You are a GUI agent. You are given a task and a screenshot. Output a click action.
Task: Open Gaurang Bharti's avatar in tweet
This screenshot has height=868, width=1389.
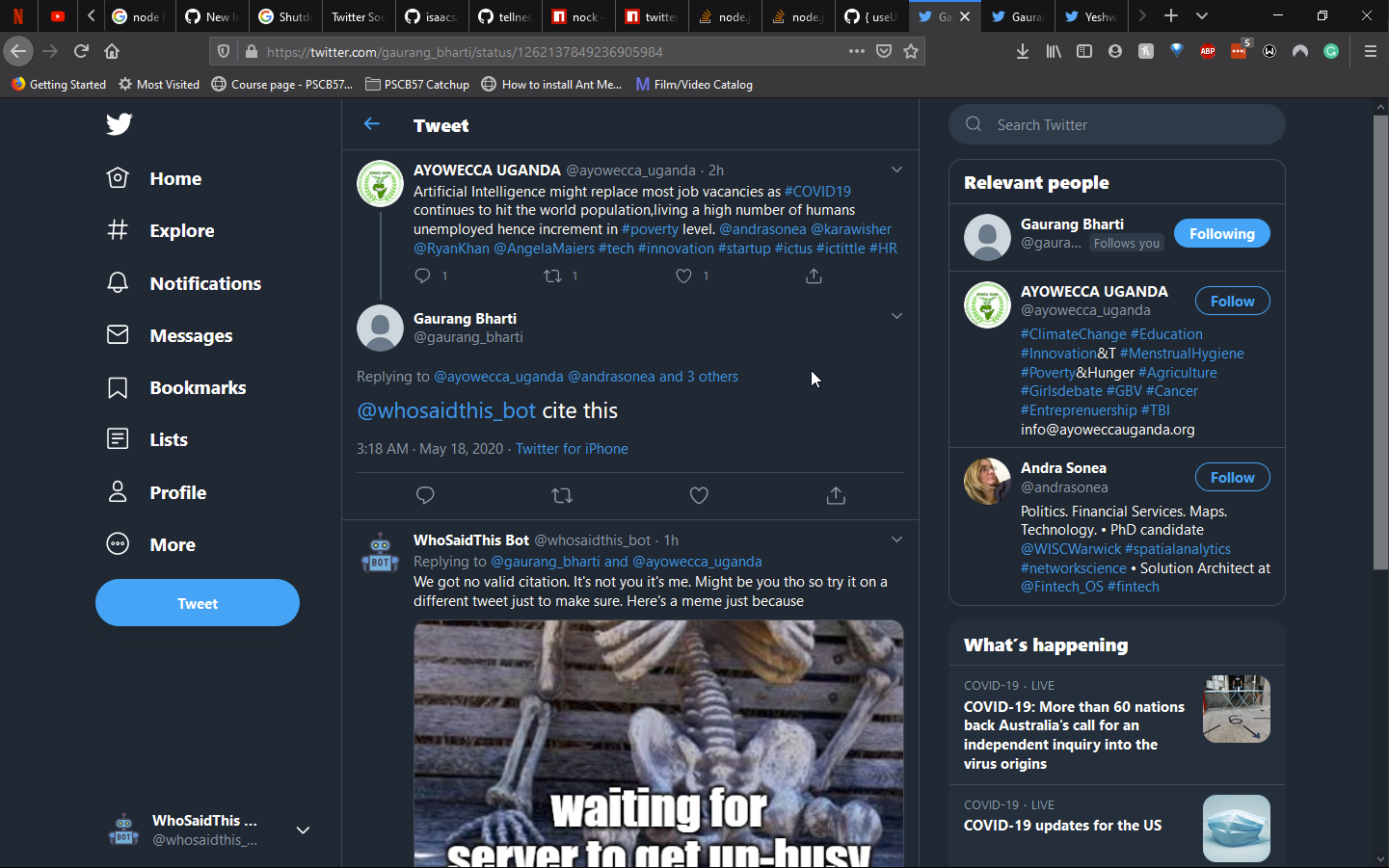click(x=380, y=328)
